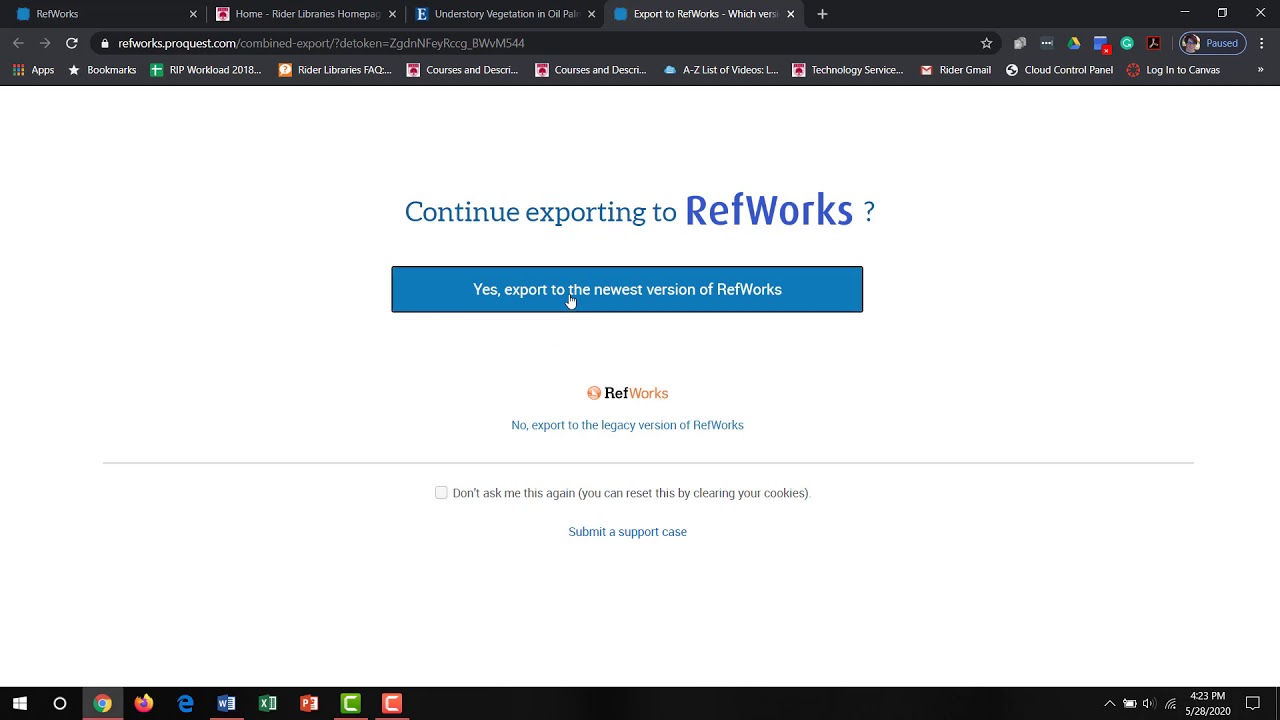Click the legacy RefWorks logo
This screenshot has width=1280, height=720.
[x=627, y=393]
